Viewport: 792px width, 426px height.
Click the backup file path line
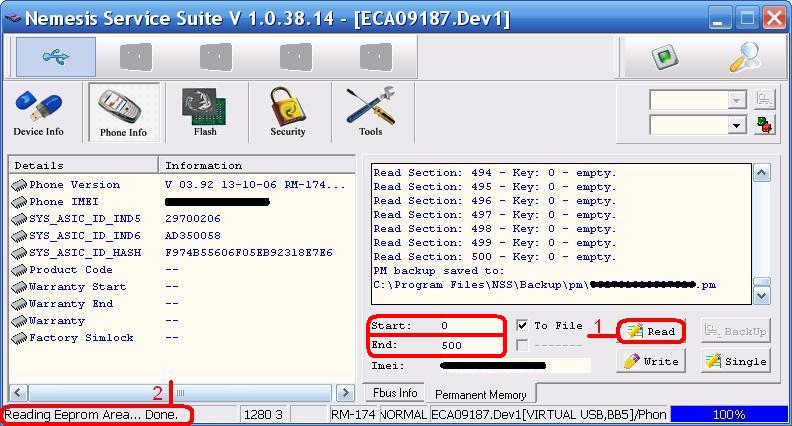pyautogui.click(x=544, y=285)
